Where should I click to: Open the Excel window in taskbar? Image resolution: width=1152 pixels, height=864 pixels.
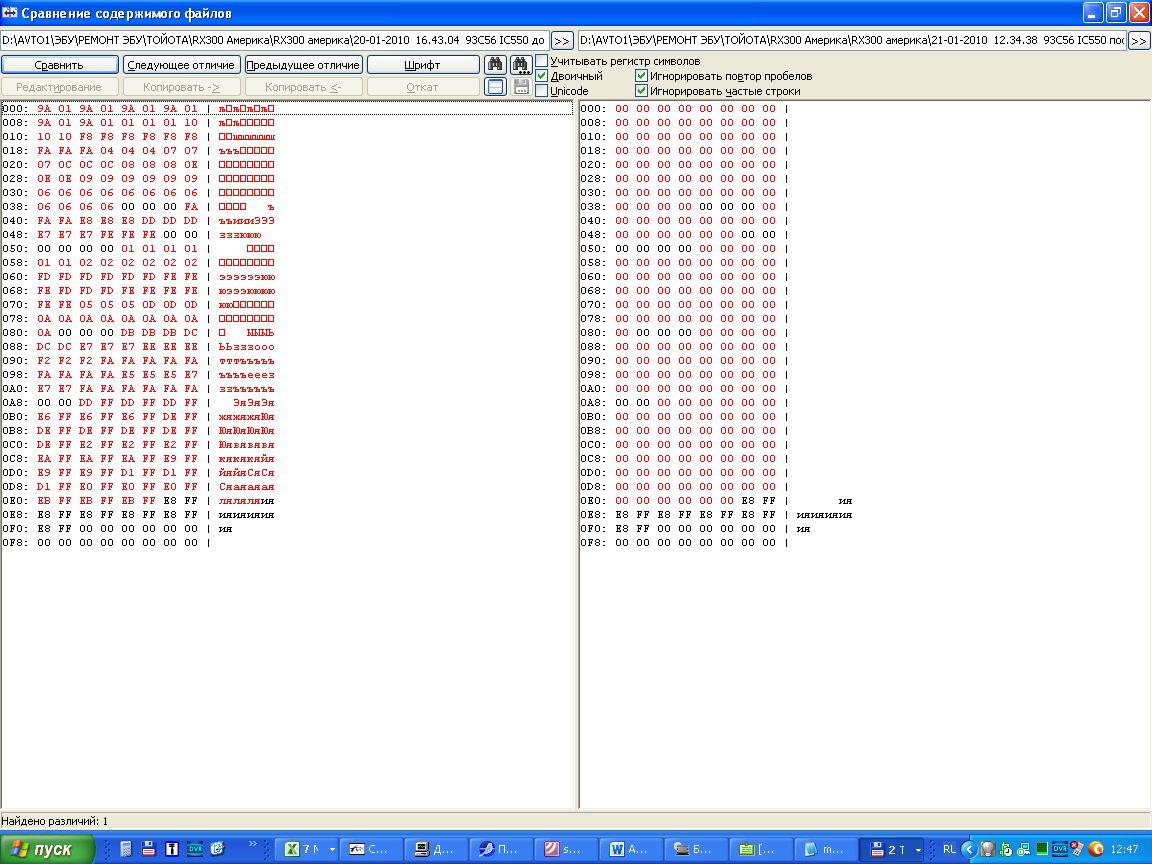click(x=305, y=849)
